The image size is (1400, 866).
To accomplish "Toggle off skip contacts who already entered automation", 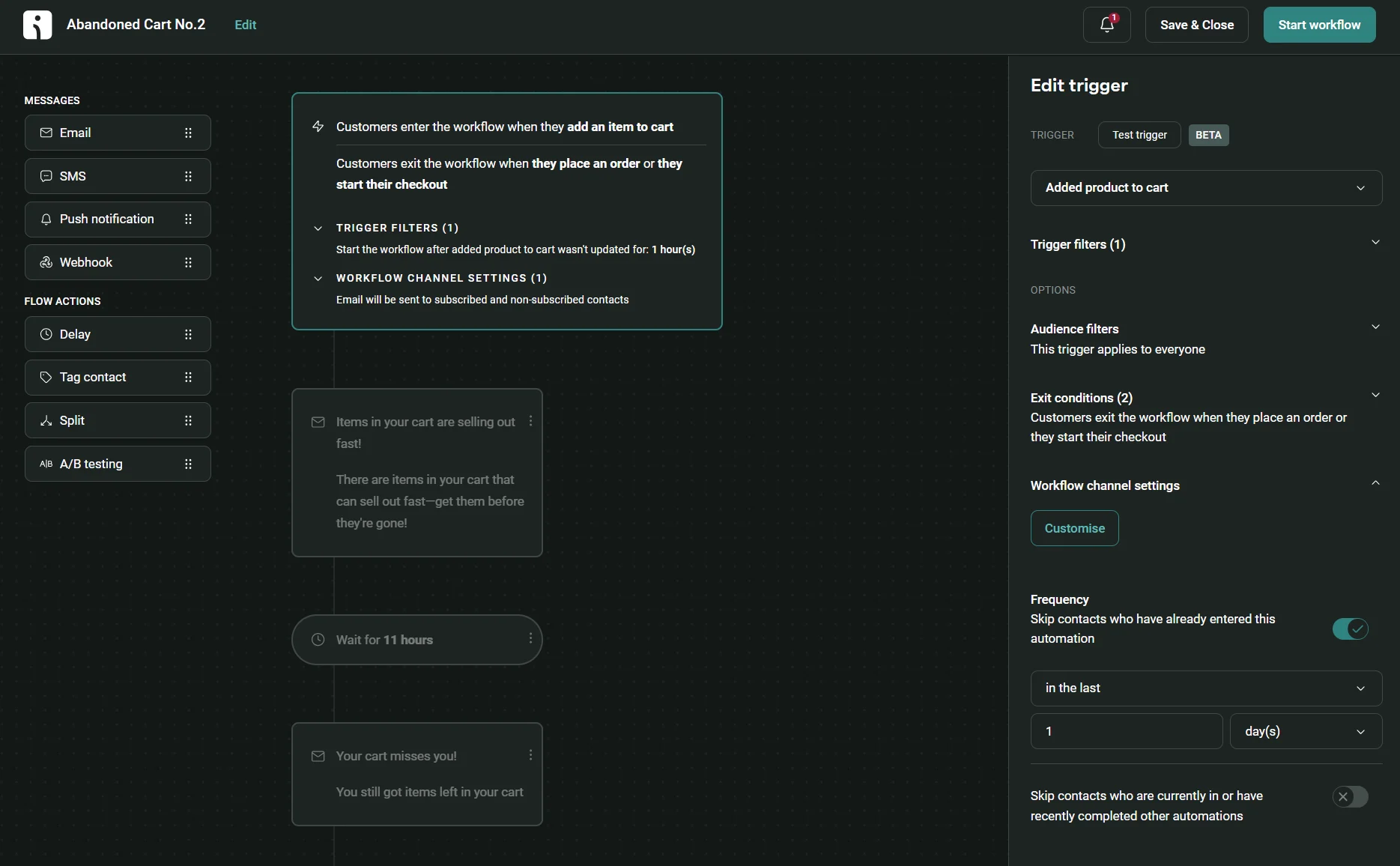I will [1350, 629].
